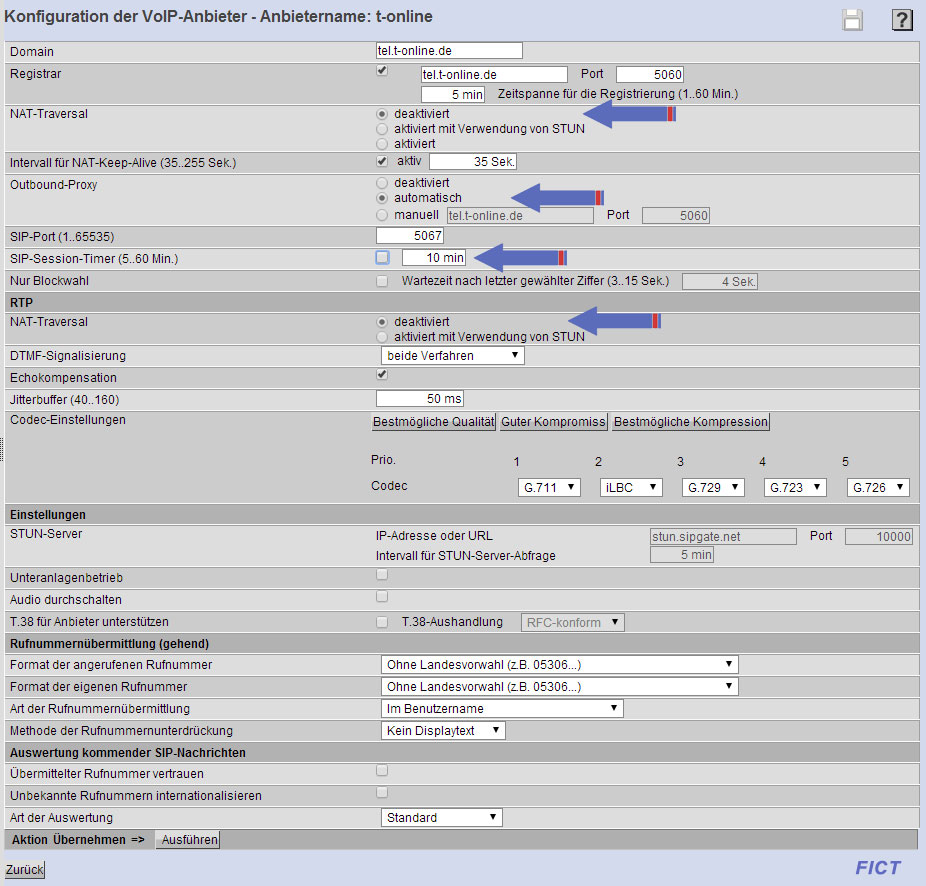
Task: Click the save floppy disk icon
Action: (852, 20)
